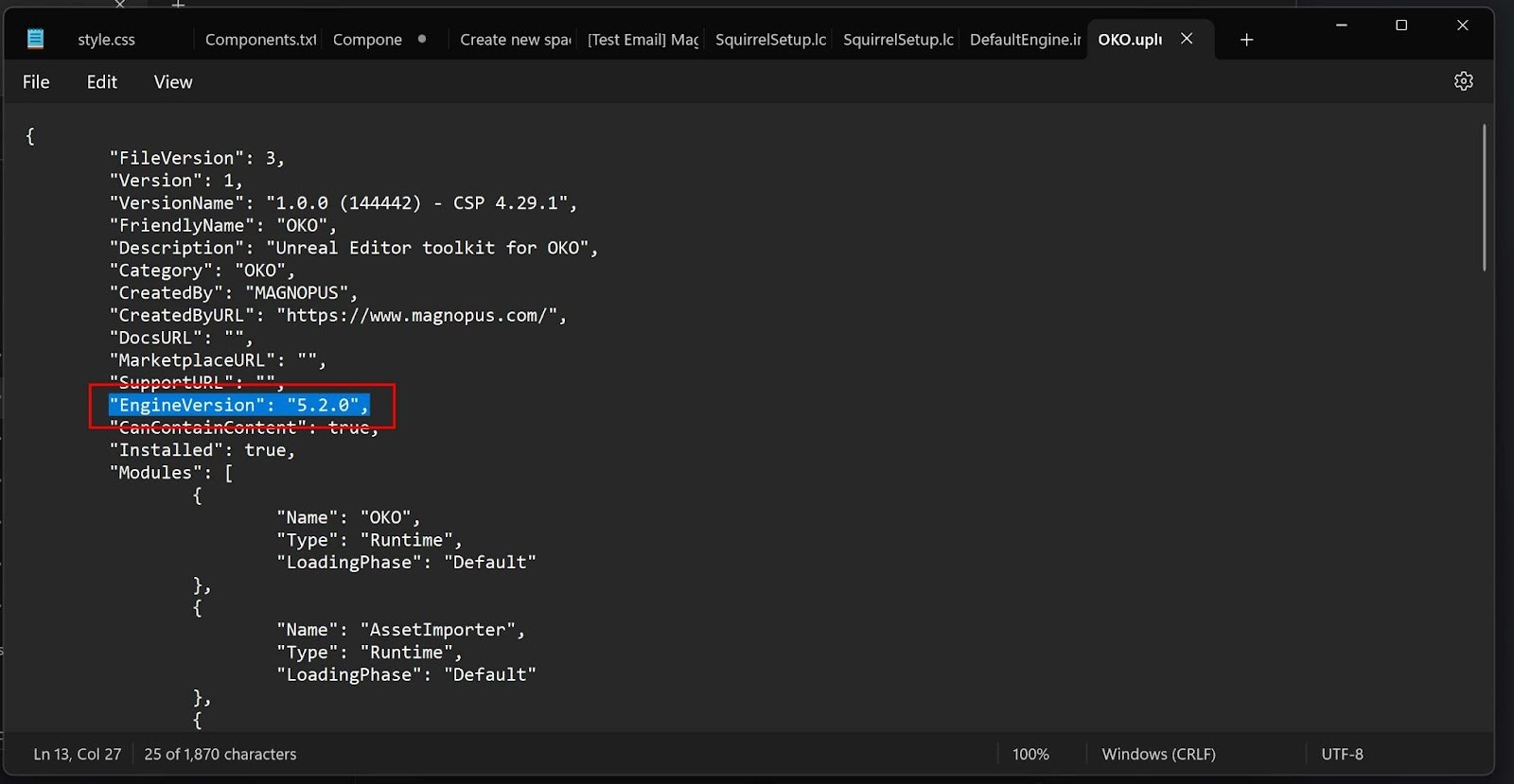Image resolution: width=1514 pixels, height=784 pixels.
Task: Click Windows (CRLF) line ending indicator
Action: coord(1158,754)
